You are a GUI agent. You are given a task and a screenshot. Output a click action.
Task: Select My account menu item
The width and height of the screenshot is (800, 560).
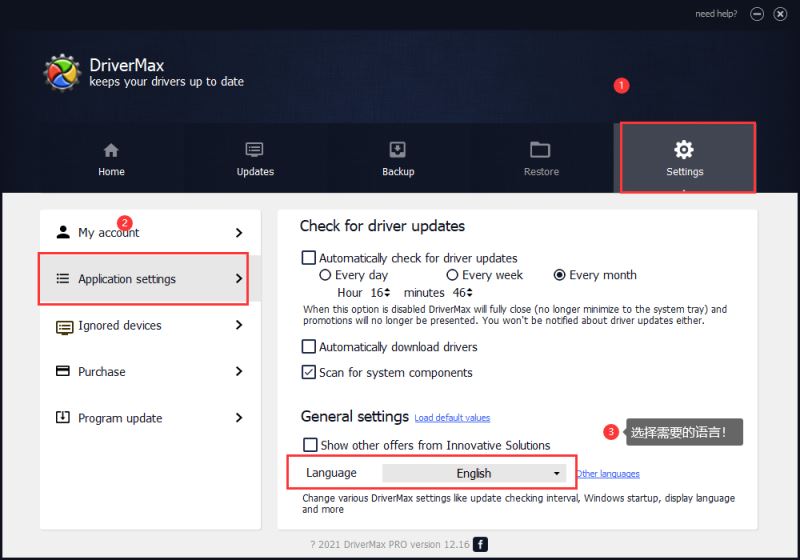(150, 233)
